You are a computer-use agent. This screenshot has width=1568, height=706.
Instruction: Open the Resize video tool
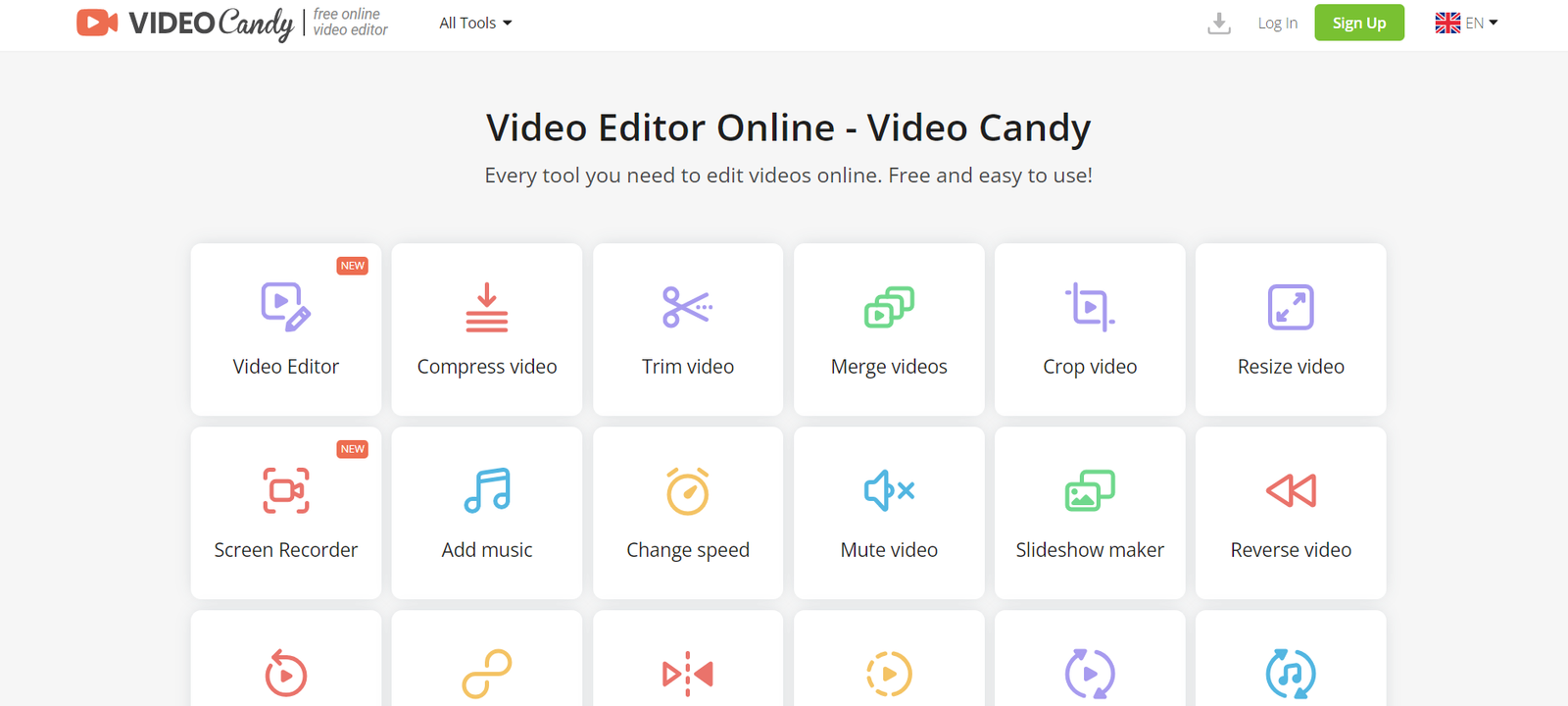tap(1291, 329)
